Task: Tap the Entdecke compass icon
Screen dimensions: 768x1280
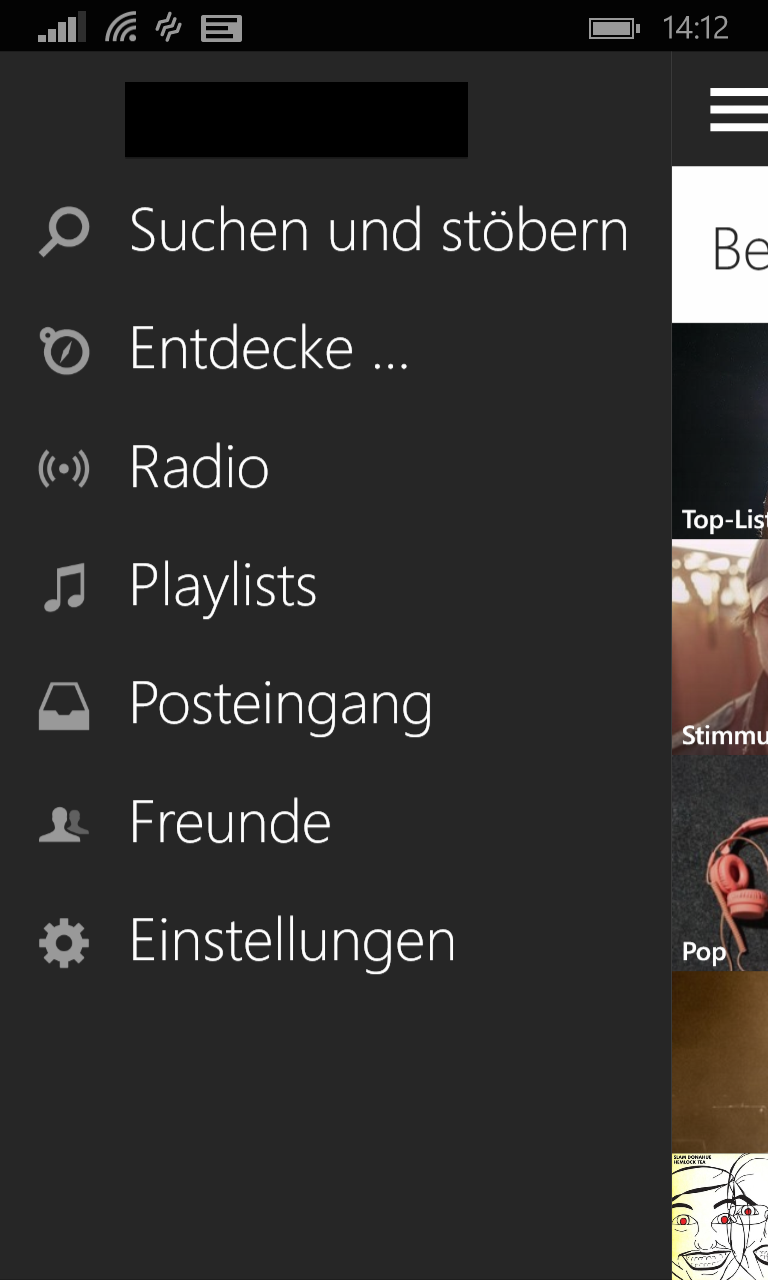Action: pyautogui.click(x=64, y=350)
